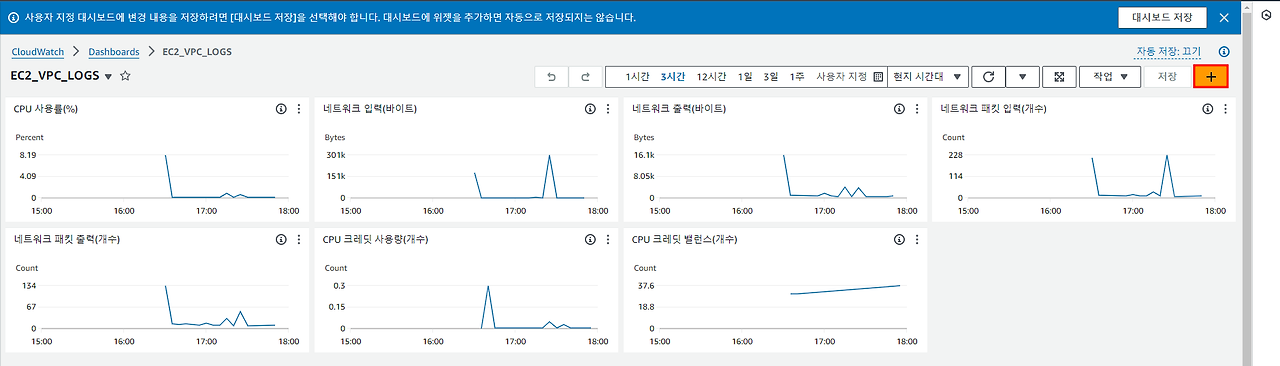Screen dimensions: 1280x366
Task: Click the 저장 save button
Action: tap(1167, 76)
